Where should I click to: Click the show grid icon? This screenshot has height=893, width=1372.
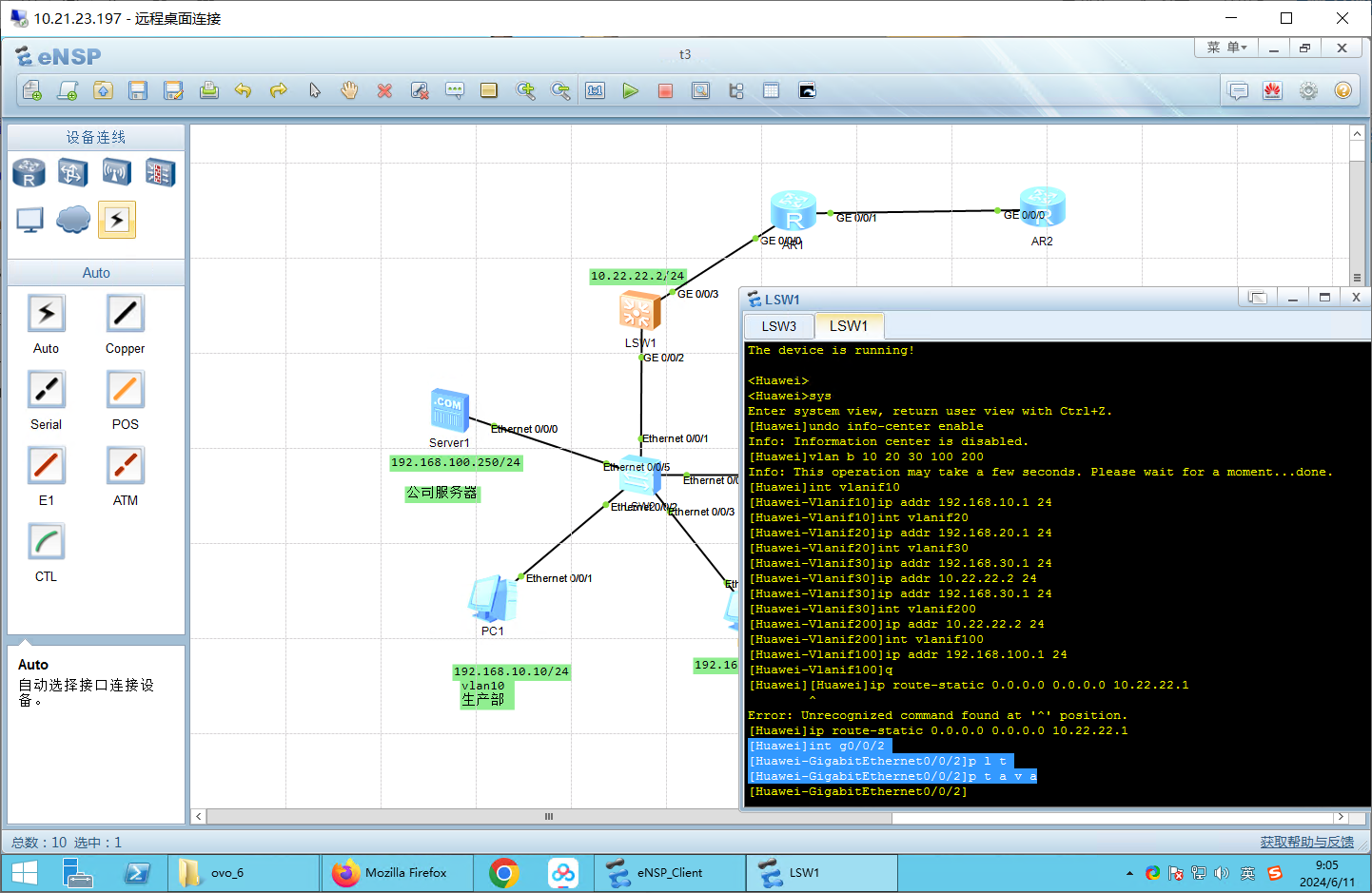[772, 90]
